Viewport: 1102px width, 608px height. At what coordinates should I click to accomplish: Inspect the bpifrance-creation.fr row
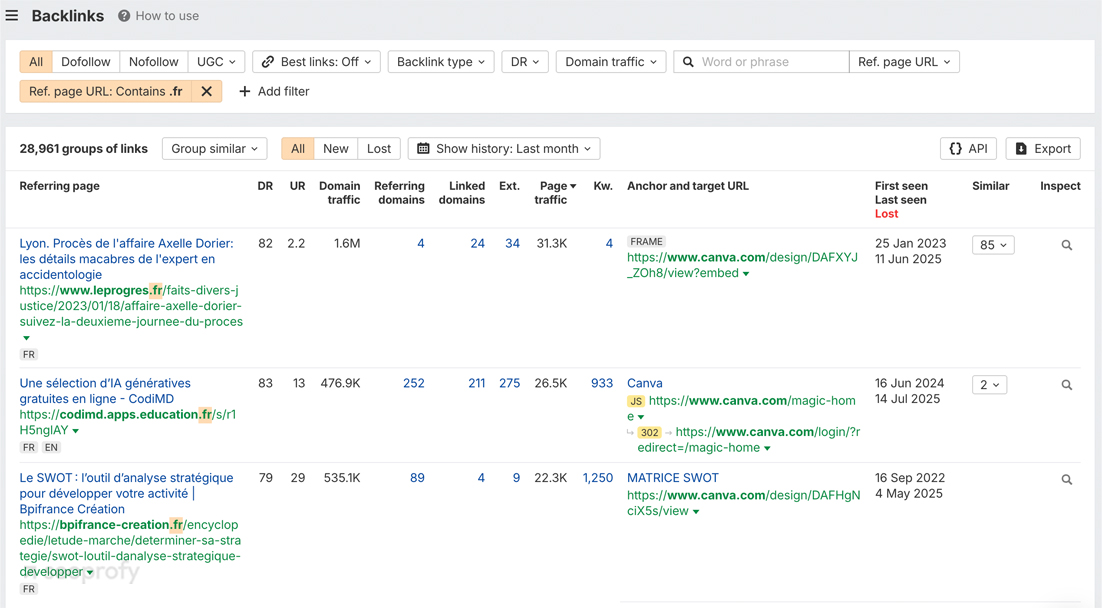pos(1066,479)
